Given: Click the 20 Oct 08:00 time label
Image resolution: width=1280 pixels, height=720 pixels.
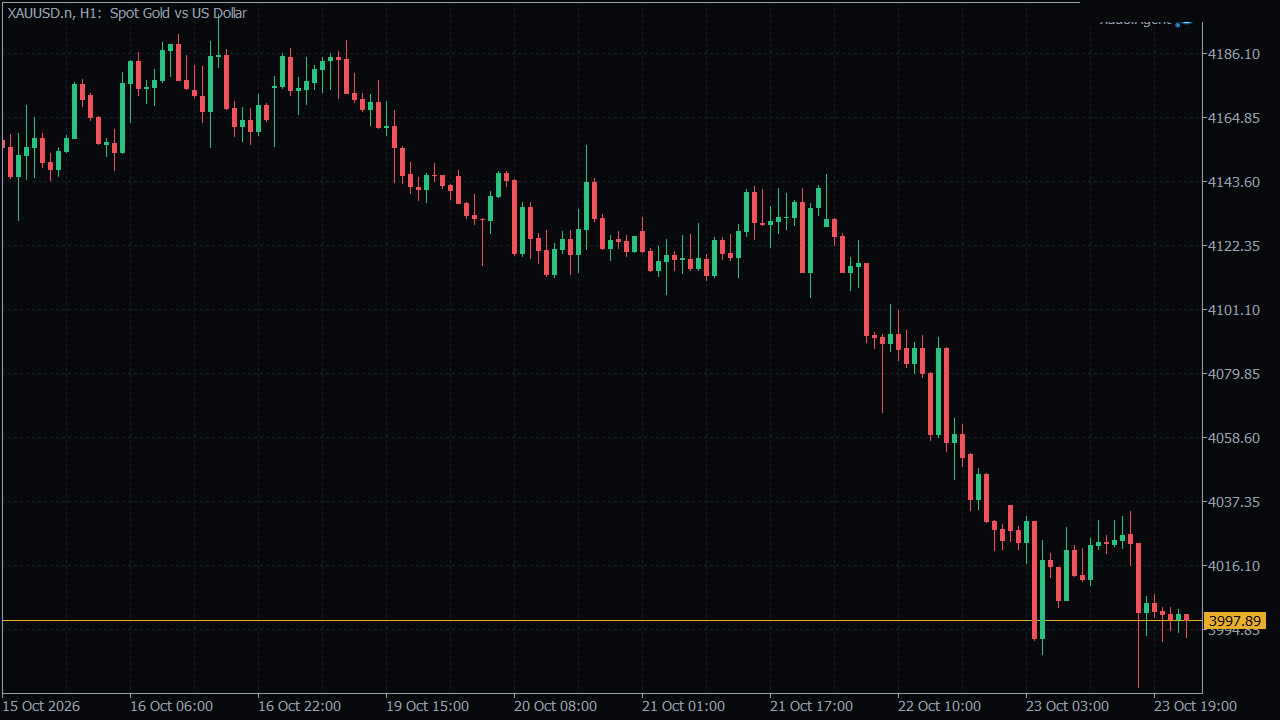Looking at the screenshot, I should click(556, 706).
